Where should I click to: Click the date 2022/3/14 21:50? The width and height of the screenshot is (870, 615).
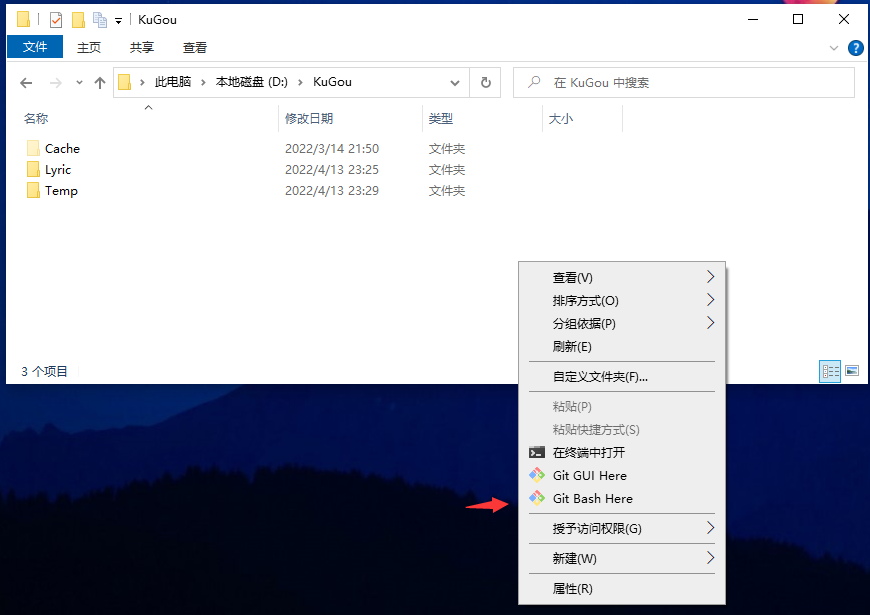point(332,149)
